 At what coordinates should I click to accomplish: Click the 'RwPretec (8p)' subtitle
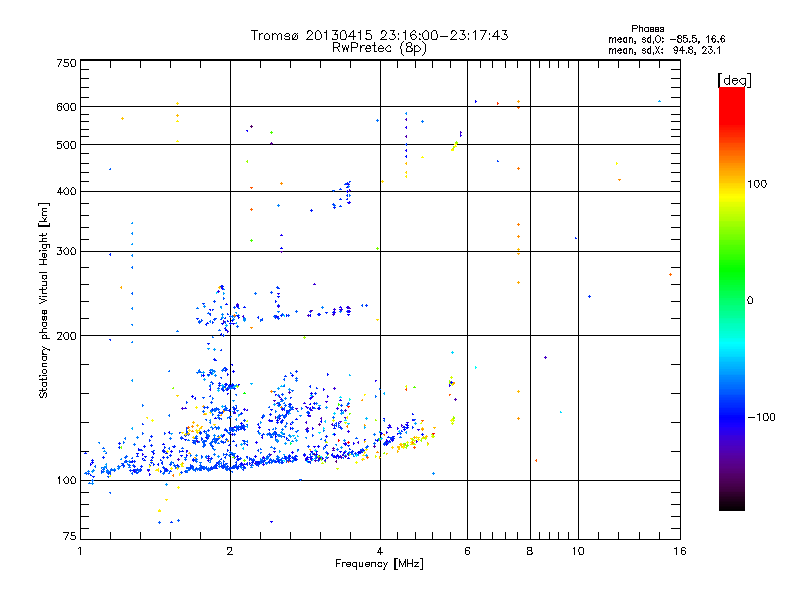[379, 48]
